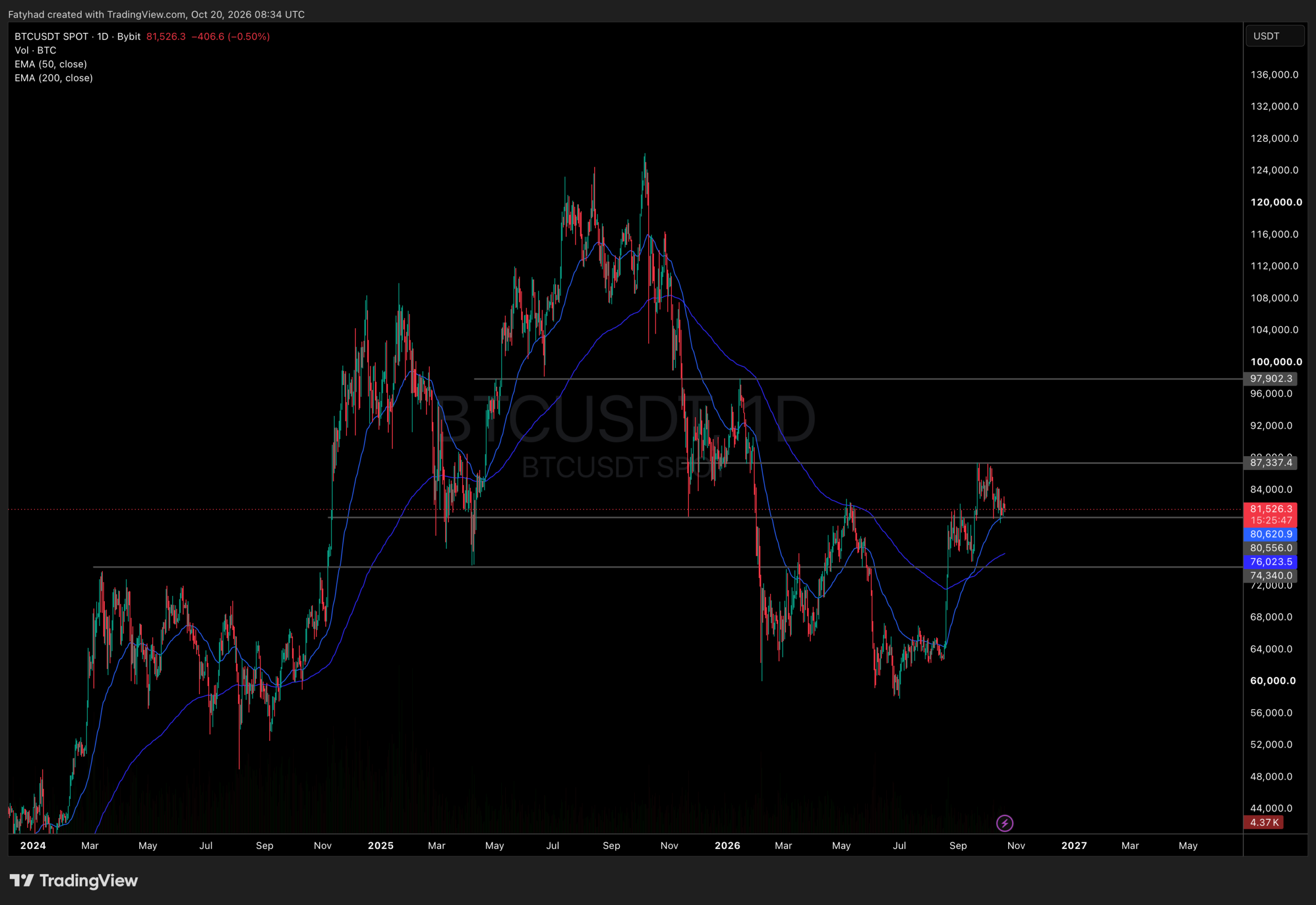Click the 2025 label on time axis

(x=380, y=845)
